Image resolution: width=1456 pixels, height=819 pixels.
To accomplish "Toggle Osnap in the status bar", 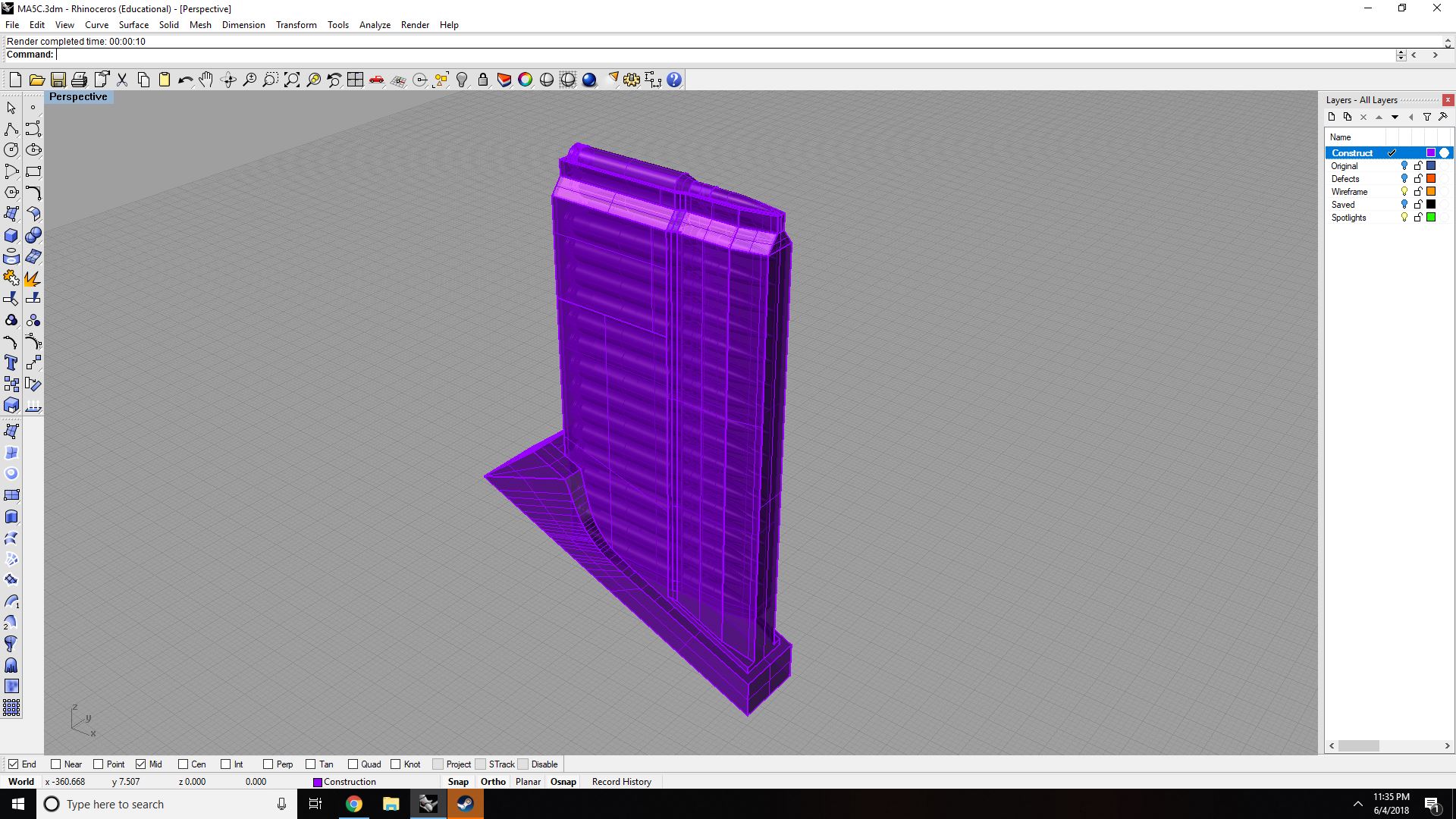I will pyautogui.click(x=563, y=782).
